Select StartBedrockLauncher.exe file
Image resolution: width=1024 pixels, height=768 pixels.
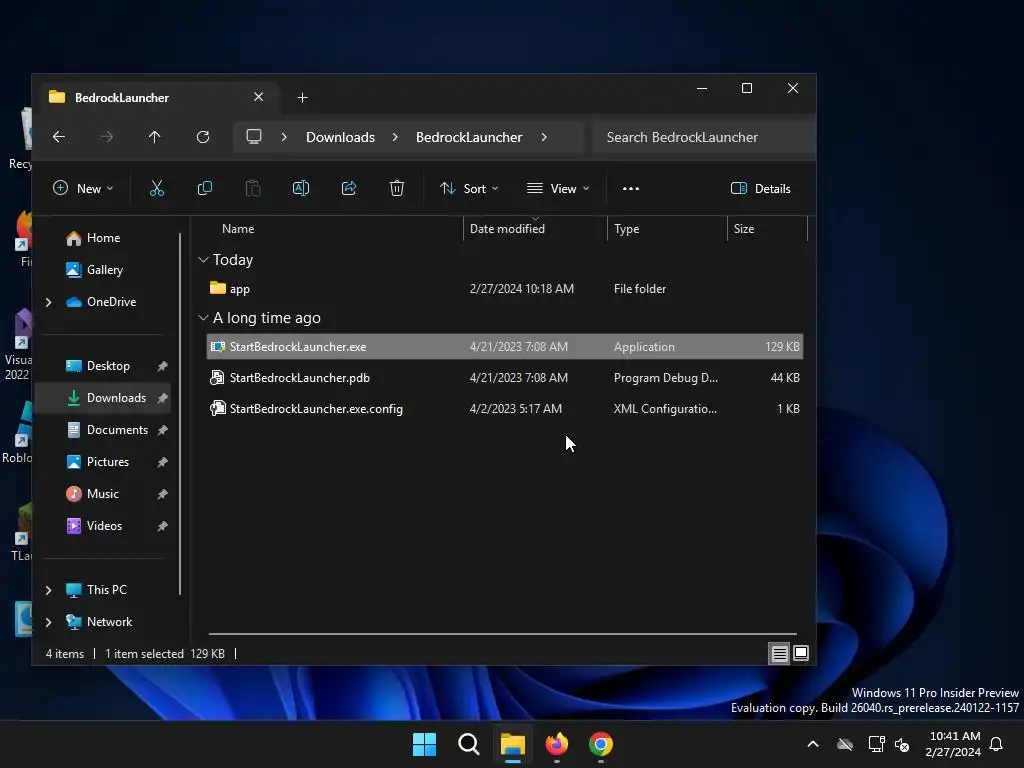(x=504, y=347)
